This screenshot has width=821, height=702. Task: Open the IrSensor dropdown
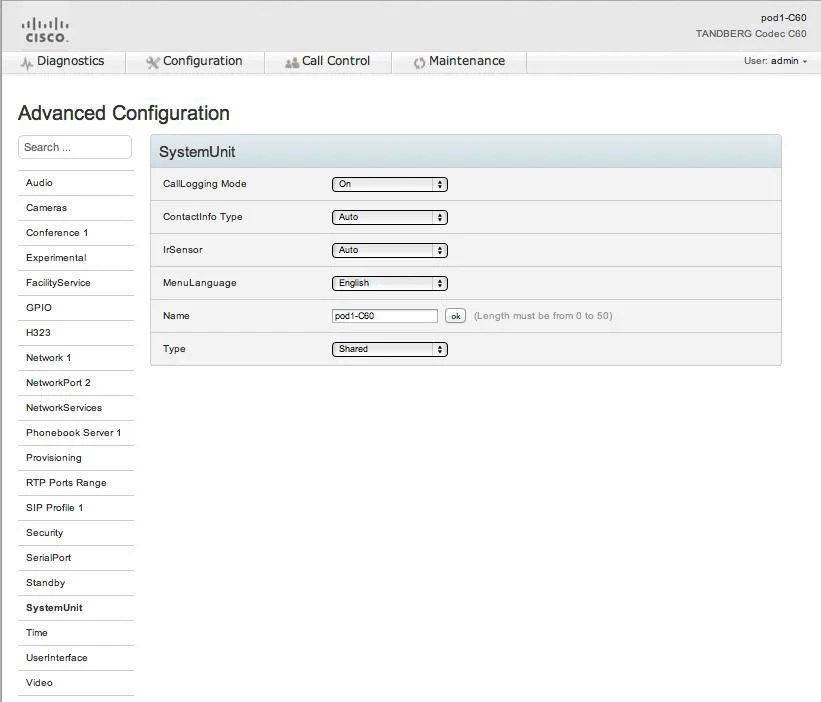click(x=390, y=250)
